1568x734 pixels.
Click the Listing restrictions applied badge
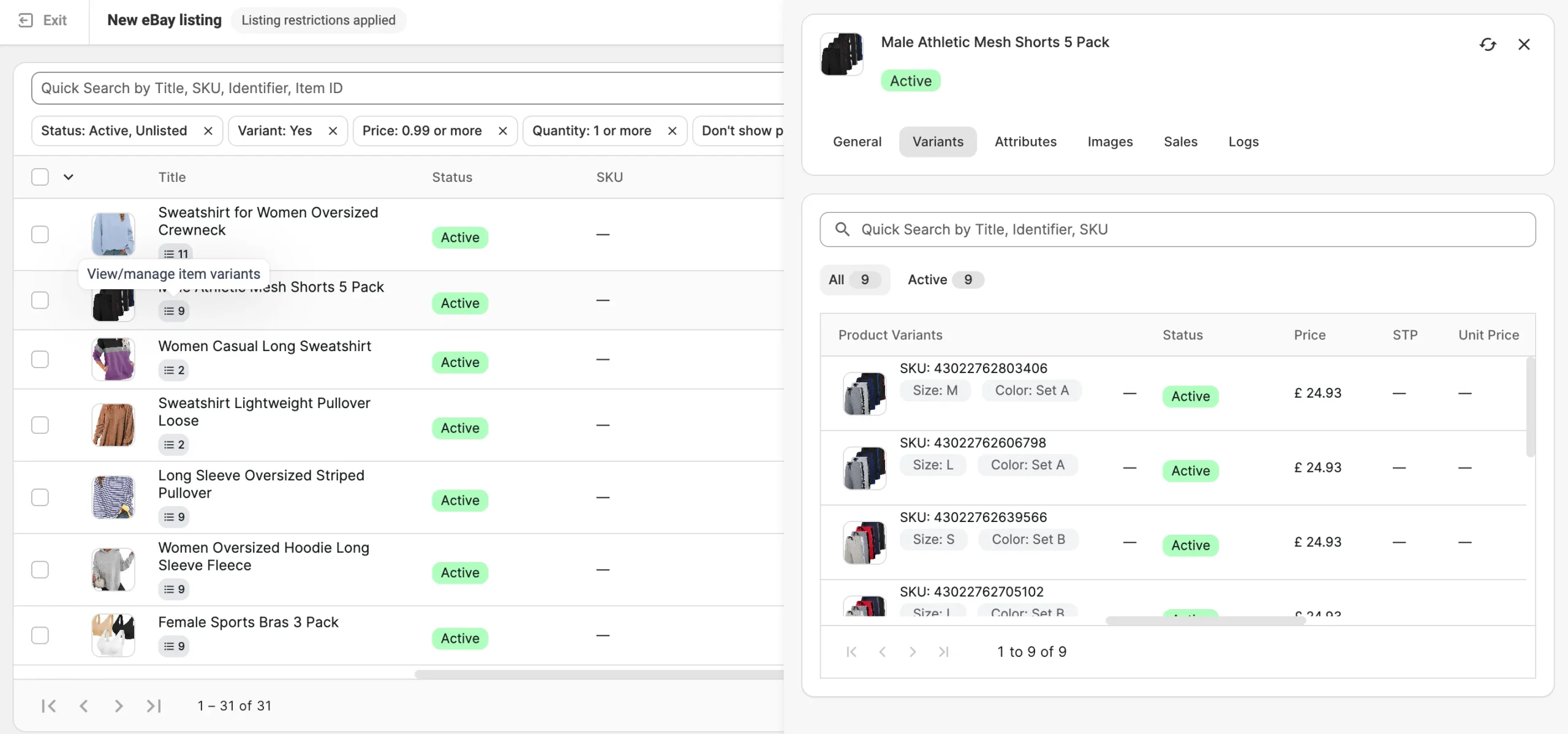click(x=318, y=20)
